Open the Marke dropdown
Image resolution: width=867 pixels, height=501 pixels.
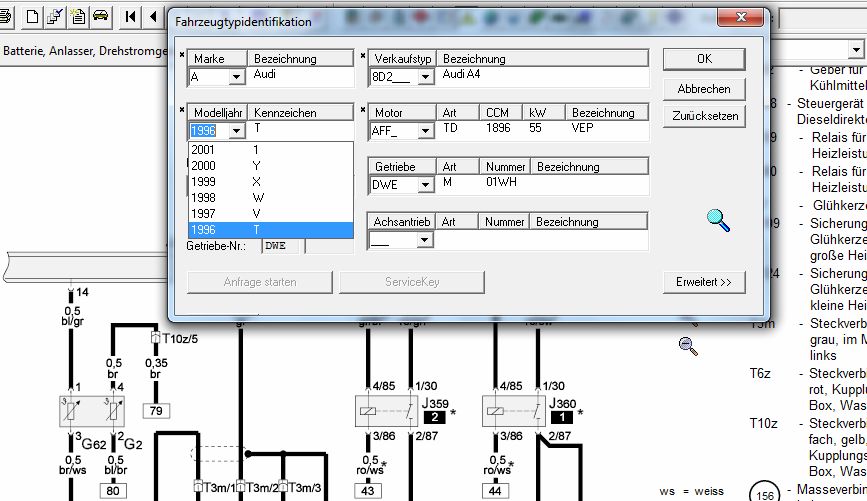pyautogui.click(x=236, y=77)
